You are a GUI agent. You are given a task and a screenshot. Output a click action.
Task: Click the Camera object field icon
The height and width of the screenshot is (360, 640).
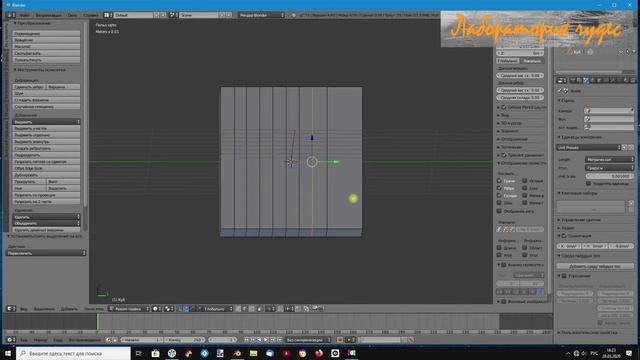pyautogui.click(x=587, y=111)
